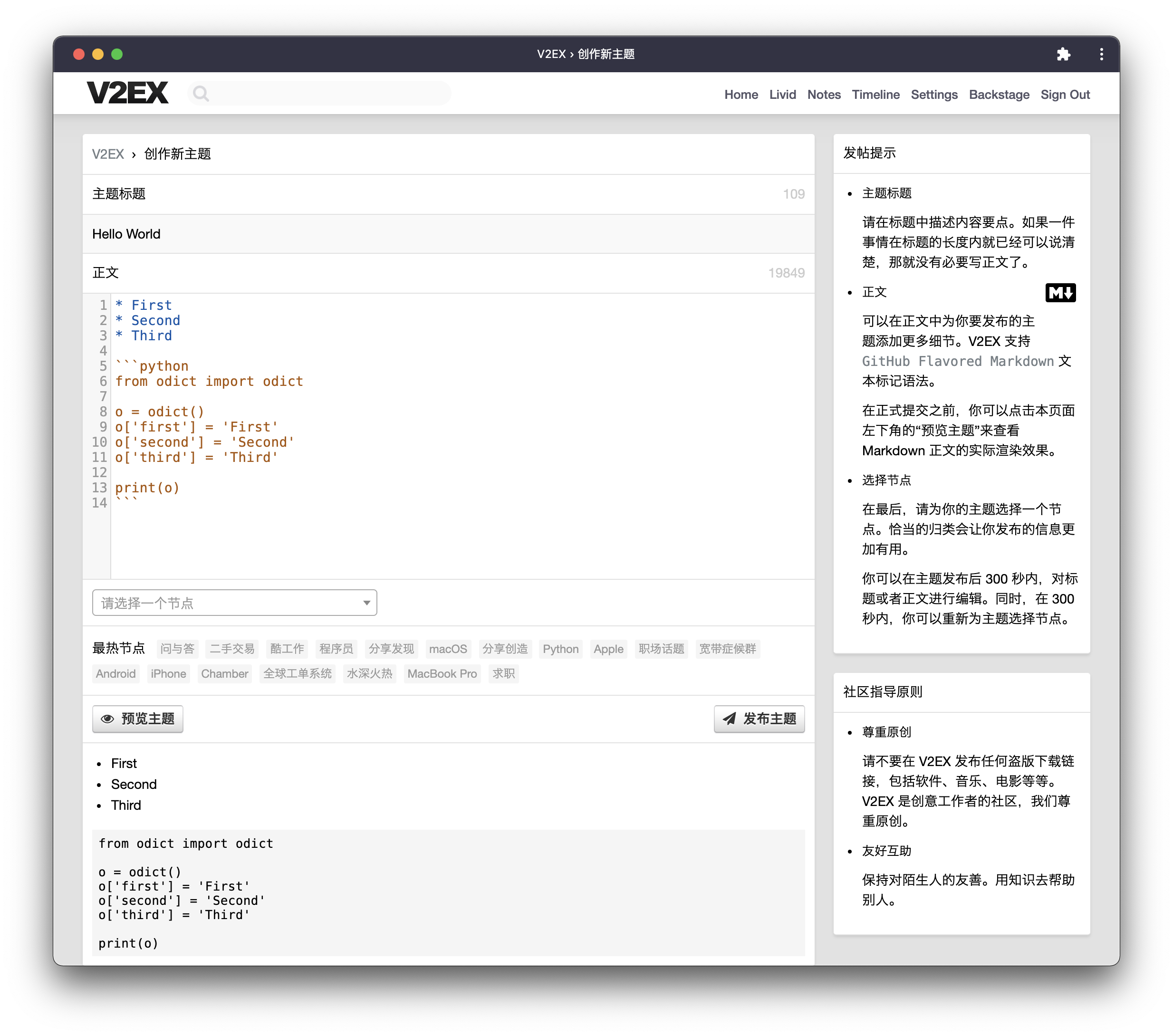Select the 职场话题 hot node
The height and width of the screenshot is (1036, 1173).
tap(661, 649)
